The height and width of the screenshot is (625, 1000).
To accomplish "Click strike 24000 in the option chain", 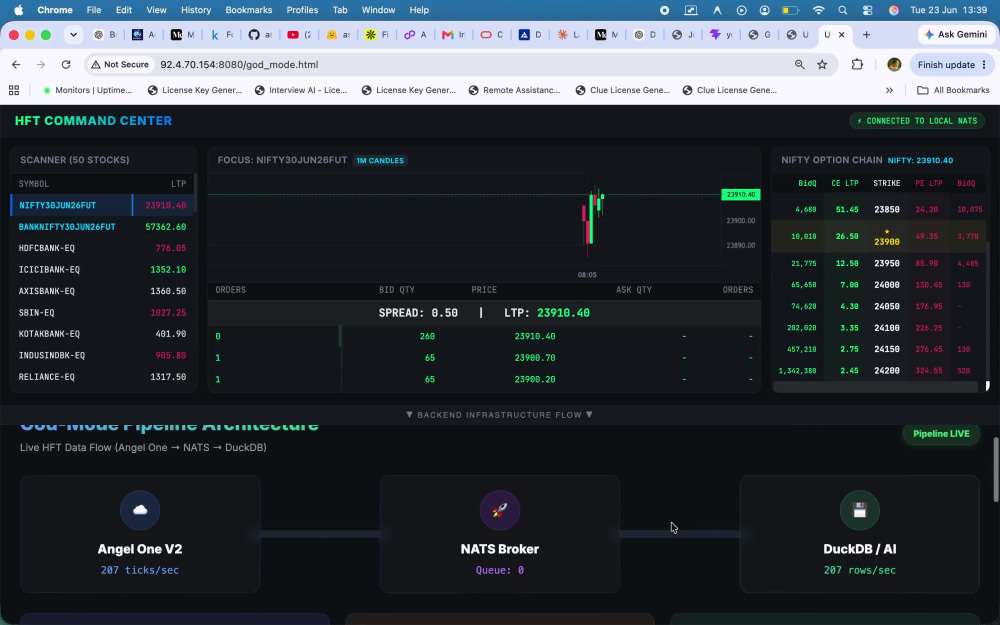I will [886, 285].
